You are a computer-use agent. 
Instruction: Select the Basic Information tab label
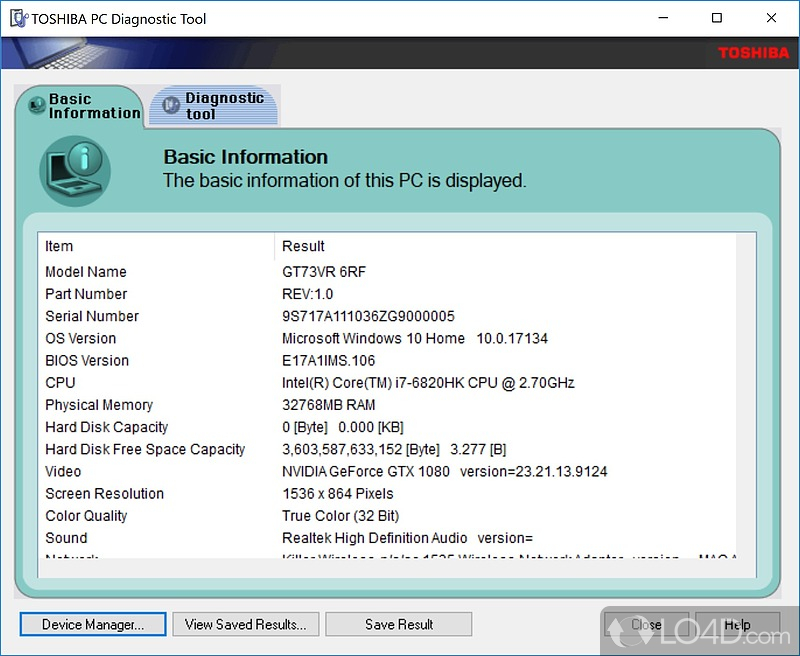pos(94,106)
